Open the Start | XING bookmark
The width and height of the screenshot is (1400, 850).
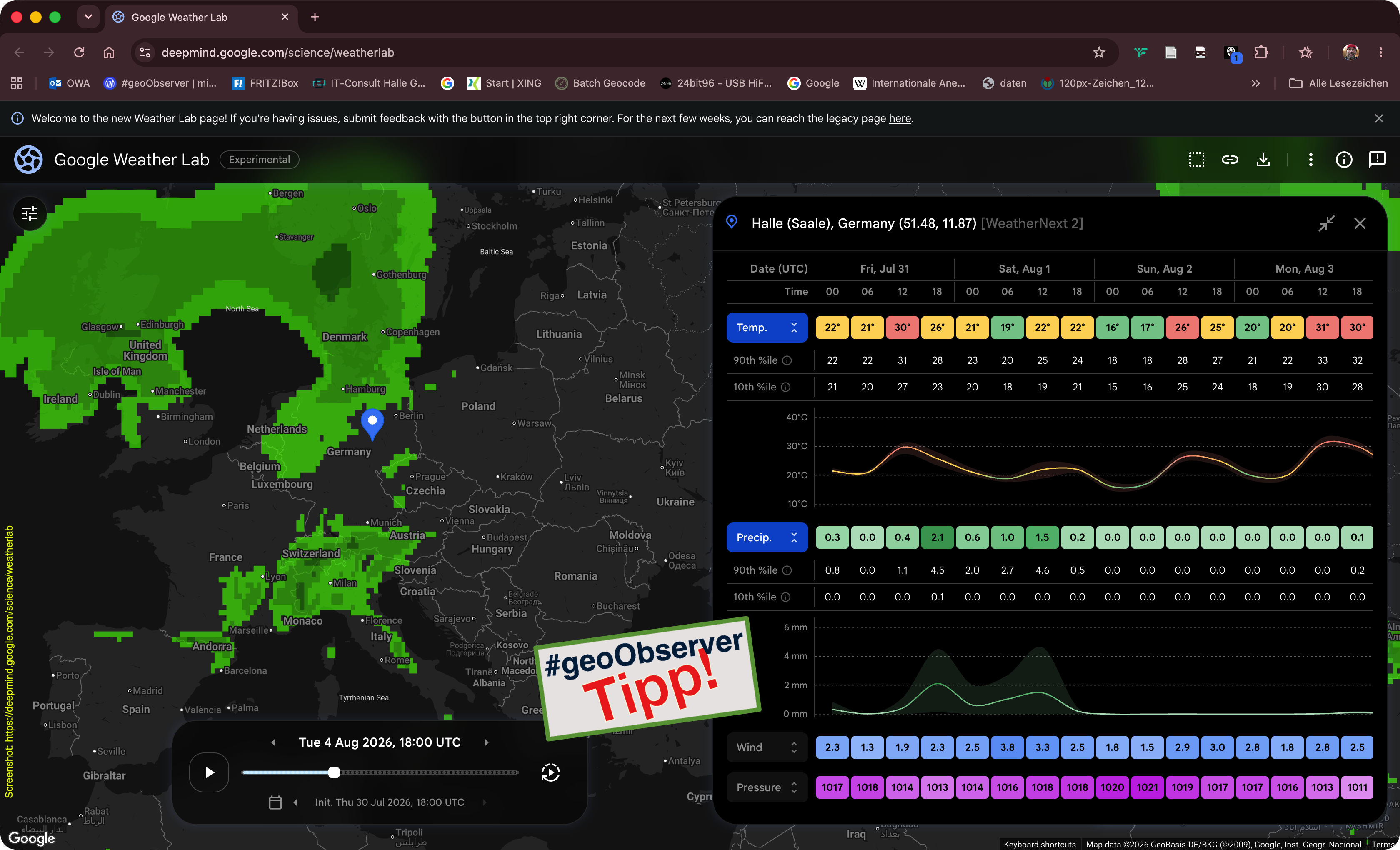504,83
